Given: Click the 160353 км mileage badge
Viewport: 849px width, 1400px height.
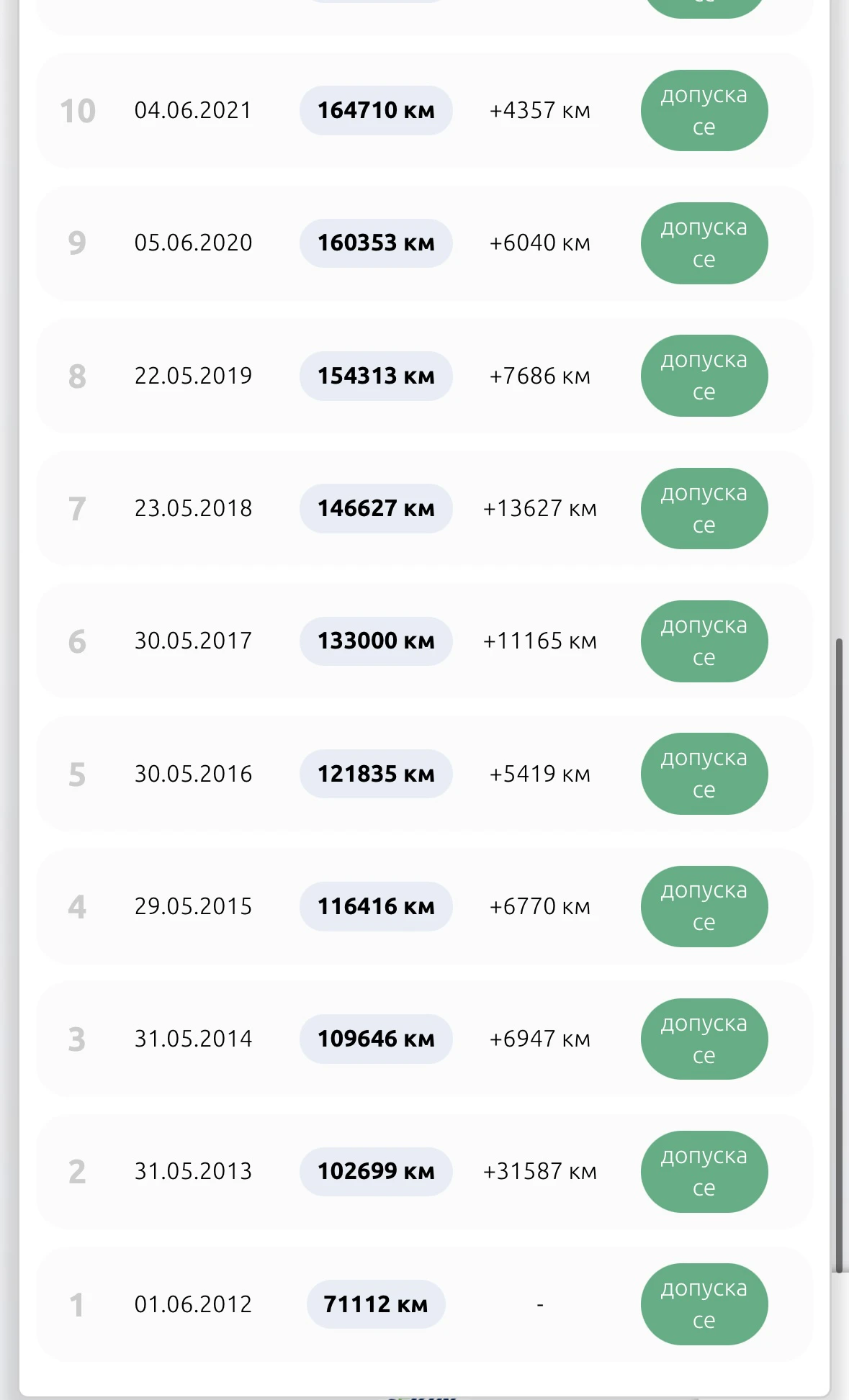Looking at the screenshot, I should click(376, 243).
